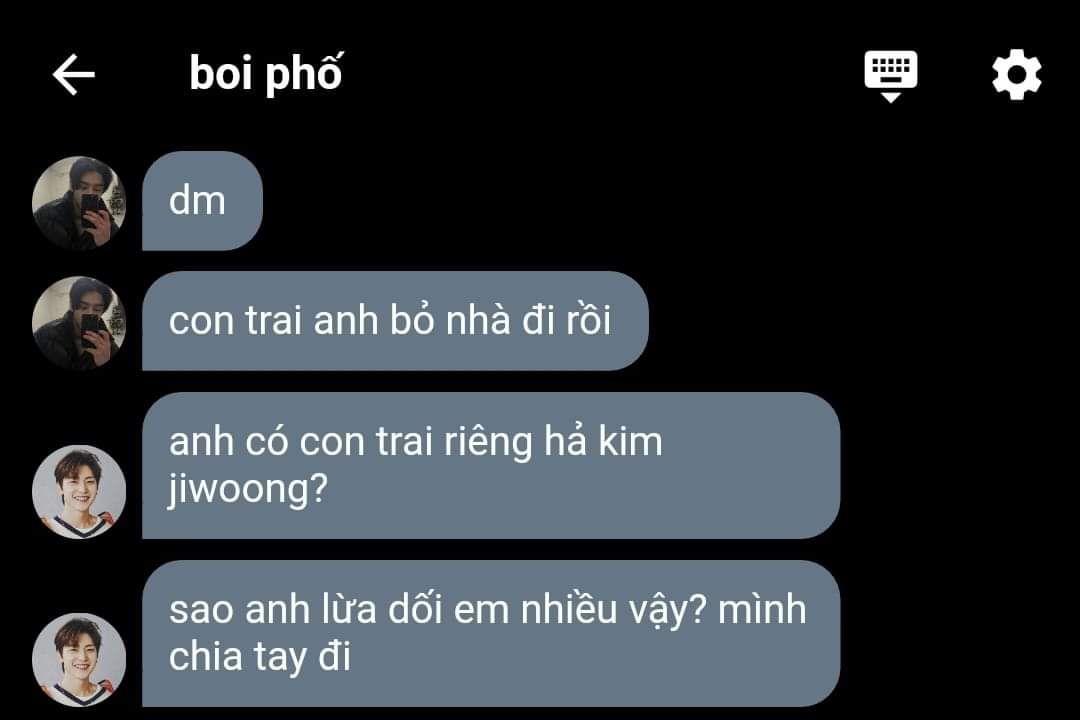1080x720 pixels.
Task: Select the "dm" message bubble
Action: pyautogui.click(x=202, y=201)
